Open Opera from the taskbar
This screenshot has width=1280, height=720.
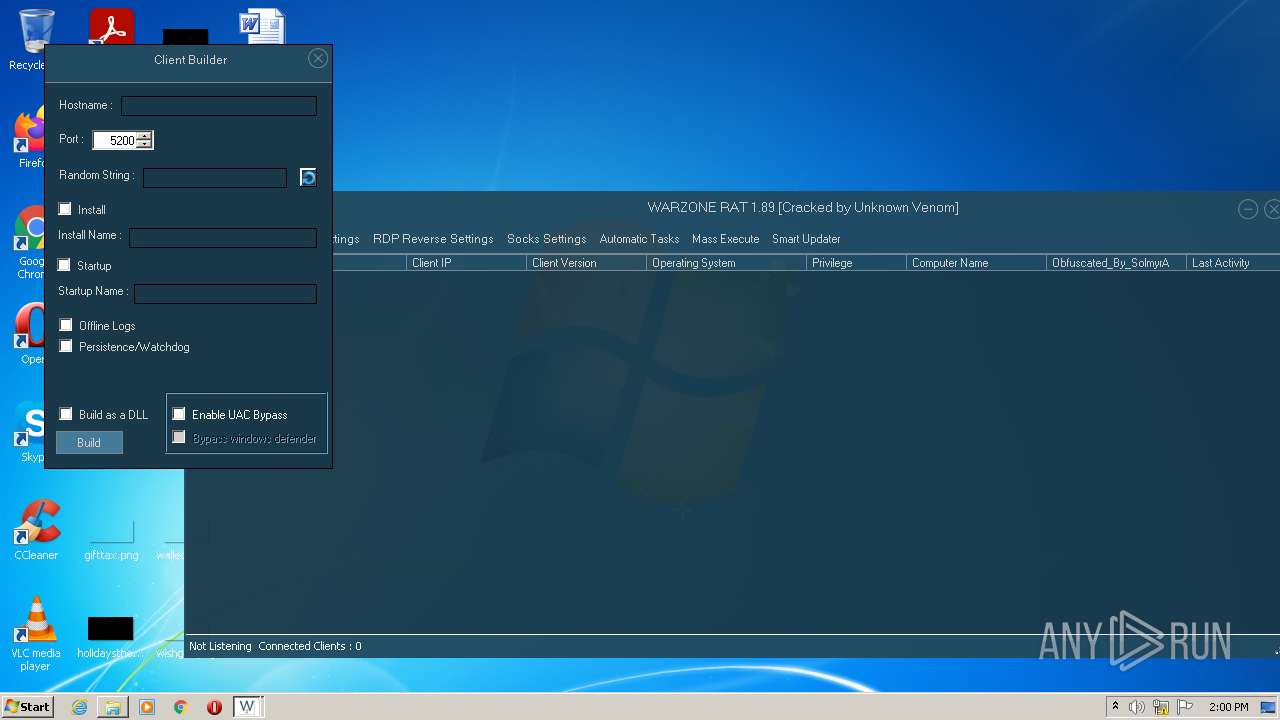click(x=214, y=707)
